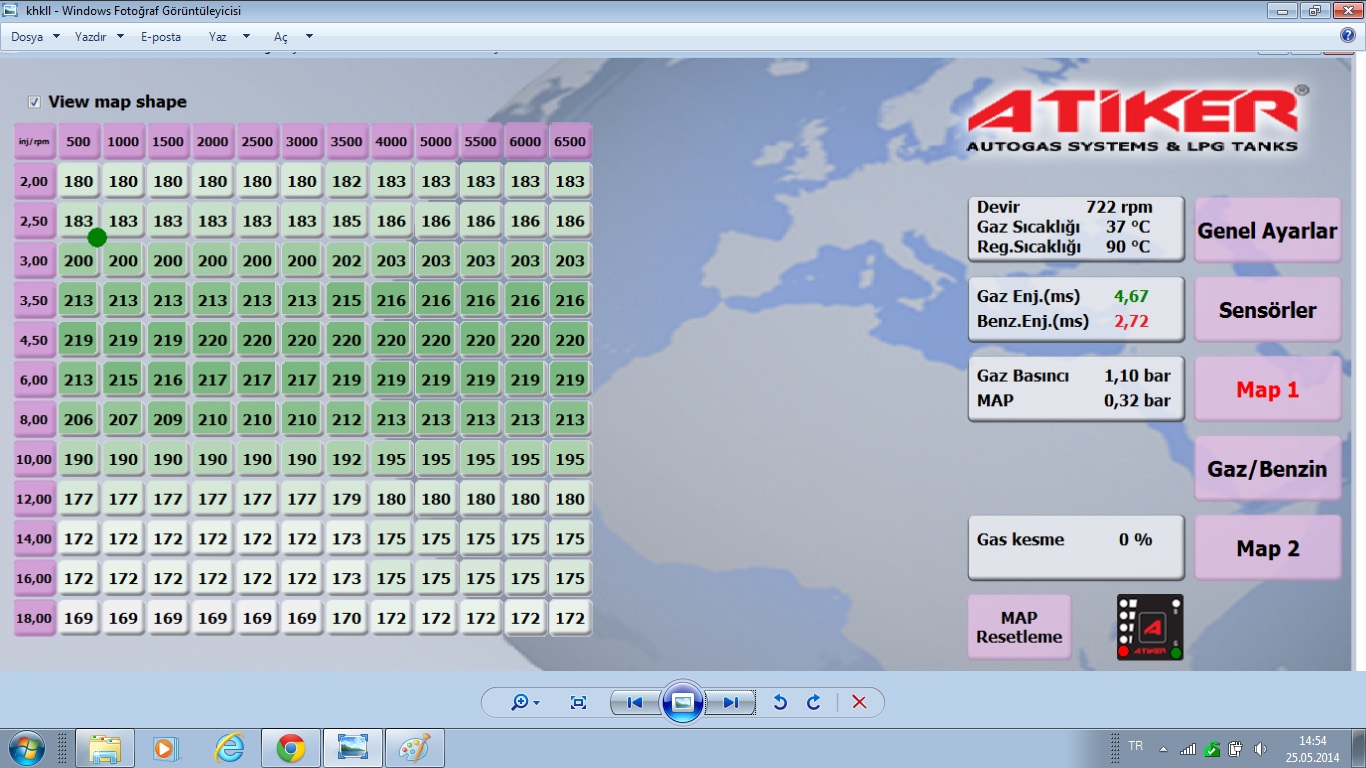Click the MAP Resetleme button
Viewport: 1366px width, 768px height.
pos(1019,627)
